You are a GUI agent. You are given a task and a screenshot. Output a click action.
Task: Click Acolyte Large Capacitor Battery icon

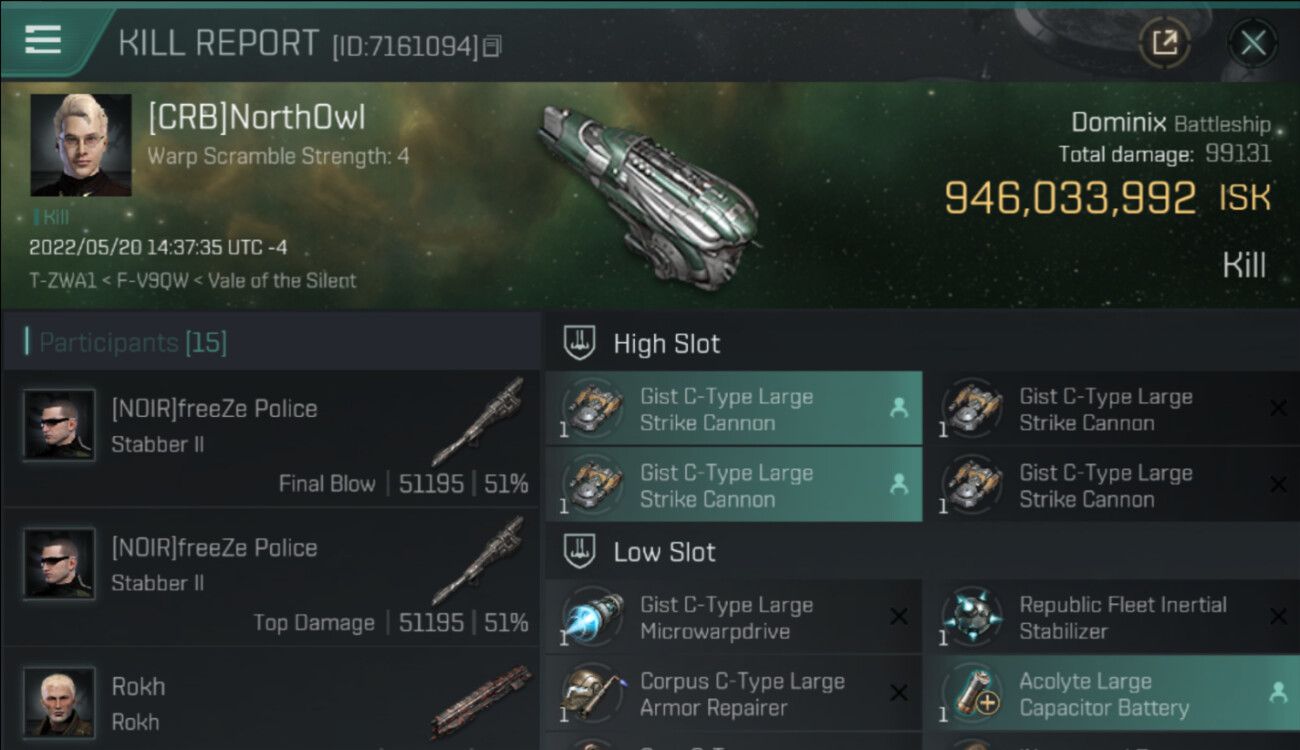point(972,692)
